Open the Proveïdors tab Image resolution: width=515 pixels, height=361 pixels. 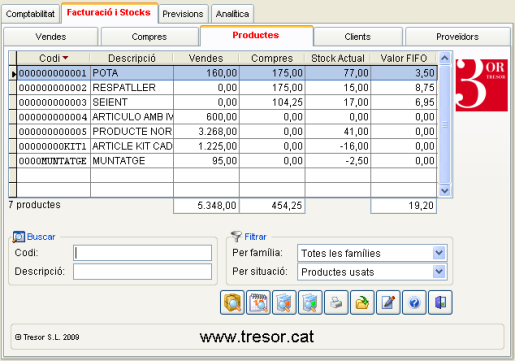pyautogui.click(x=457, y=36)
